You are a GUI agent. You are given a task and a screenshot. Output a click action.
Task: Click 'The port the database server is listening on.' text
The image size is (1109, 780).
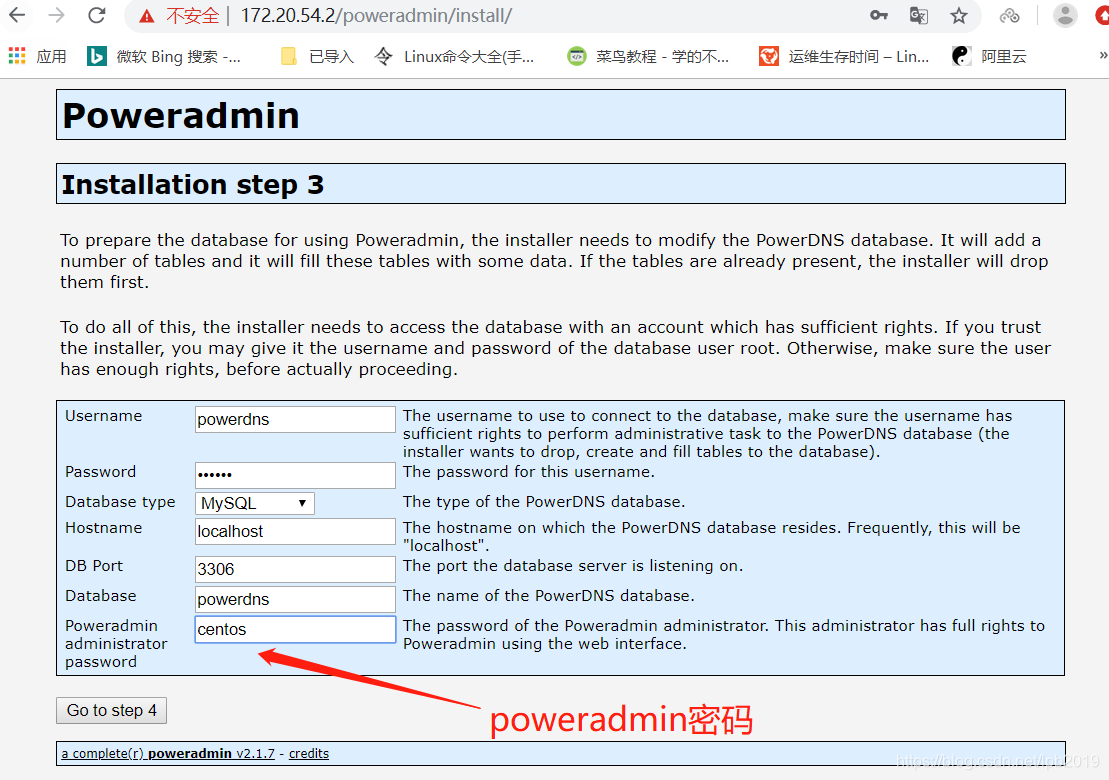click(x=573, y=566)
